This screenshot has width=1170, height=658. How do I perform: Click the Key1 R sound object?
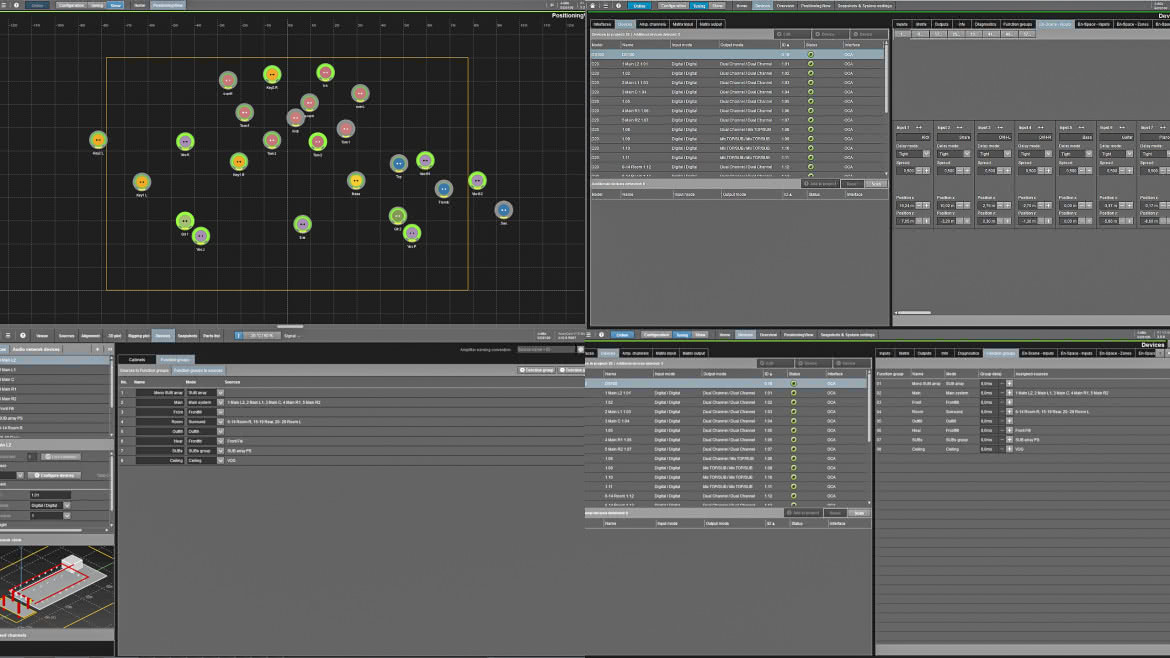pos(239,161)
